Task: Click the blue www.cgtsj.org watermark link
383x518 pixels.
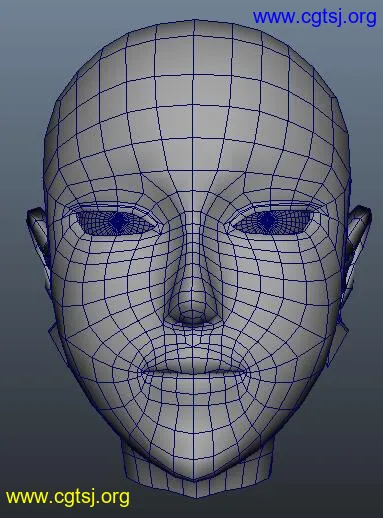Action: click(315, 17)
